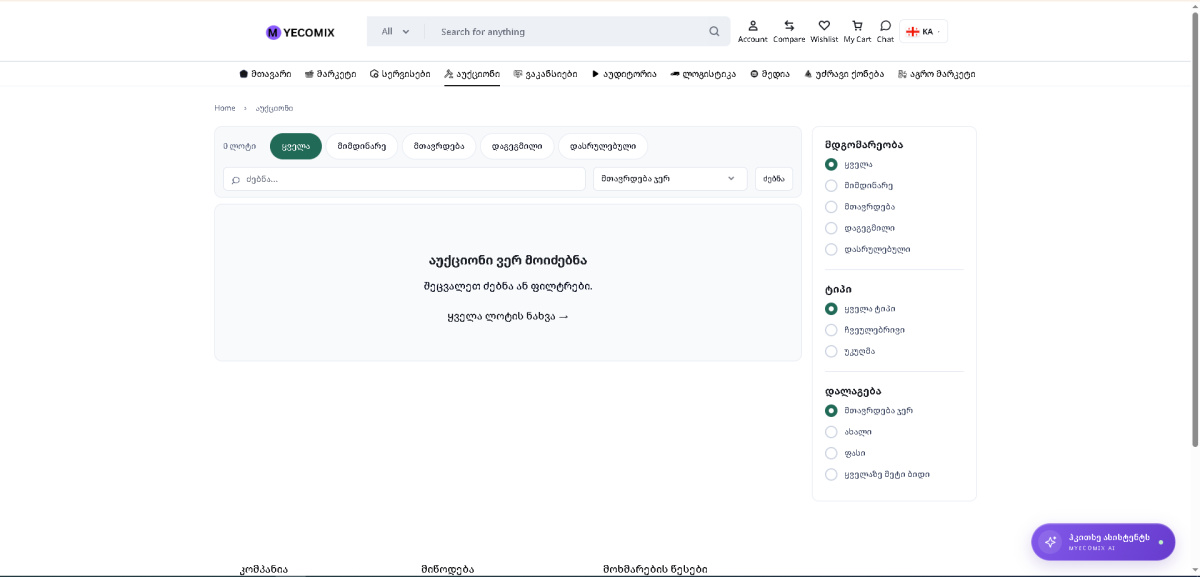Screen dimensions: 1200x577
Task: Choose the უკუღმა type radio
Action: (x=831, y=351)
